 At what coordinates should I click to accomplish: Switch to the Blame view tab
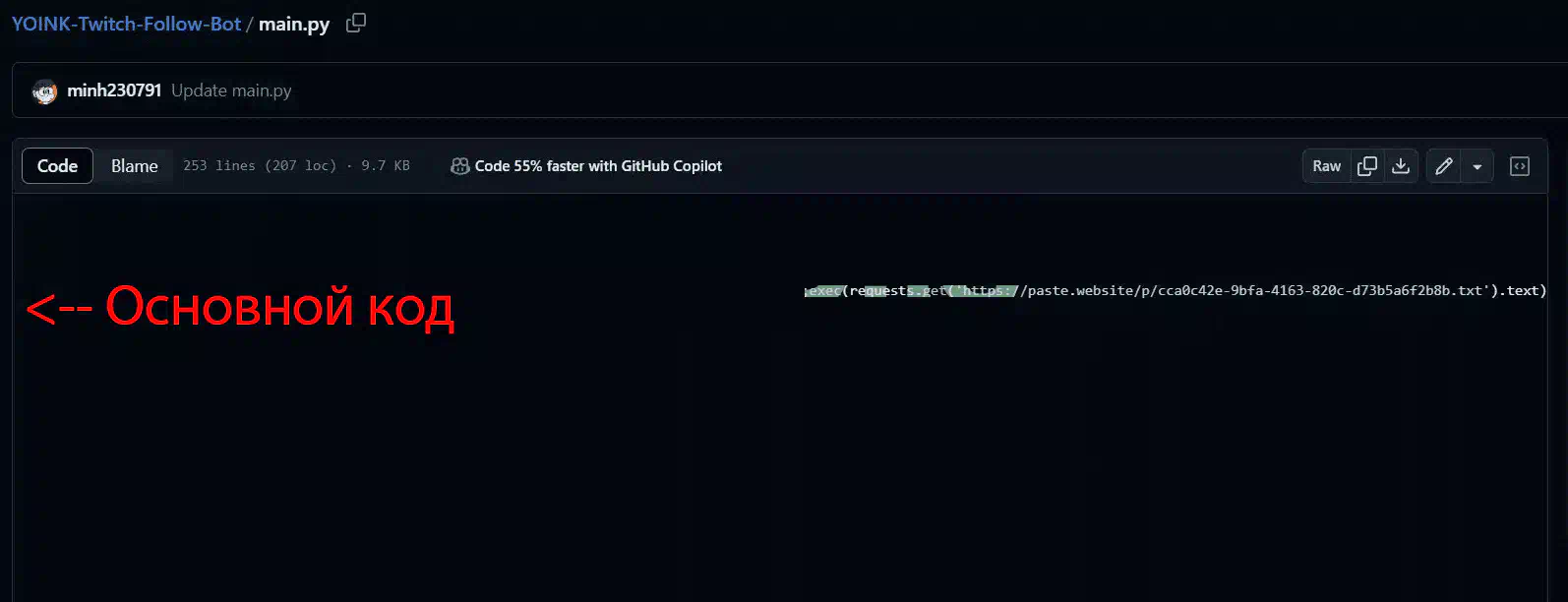pos(134,166)
